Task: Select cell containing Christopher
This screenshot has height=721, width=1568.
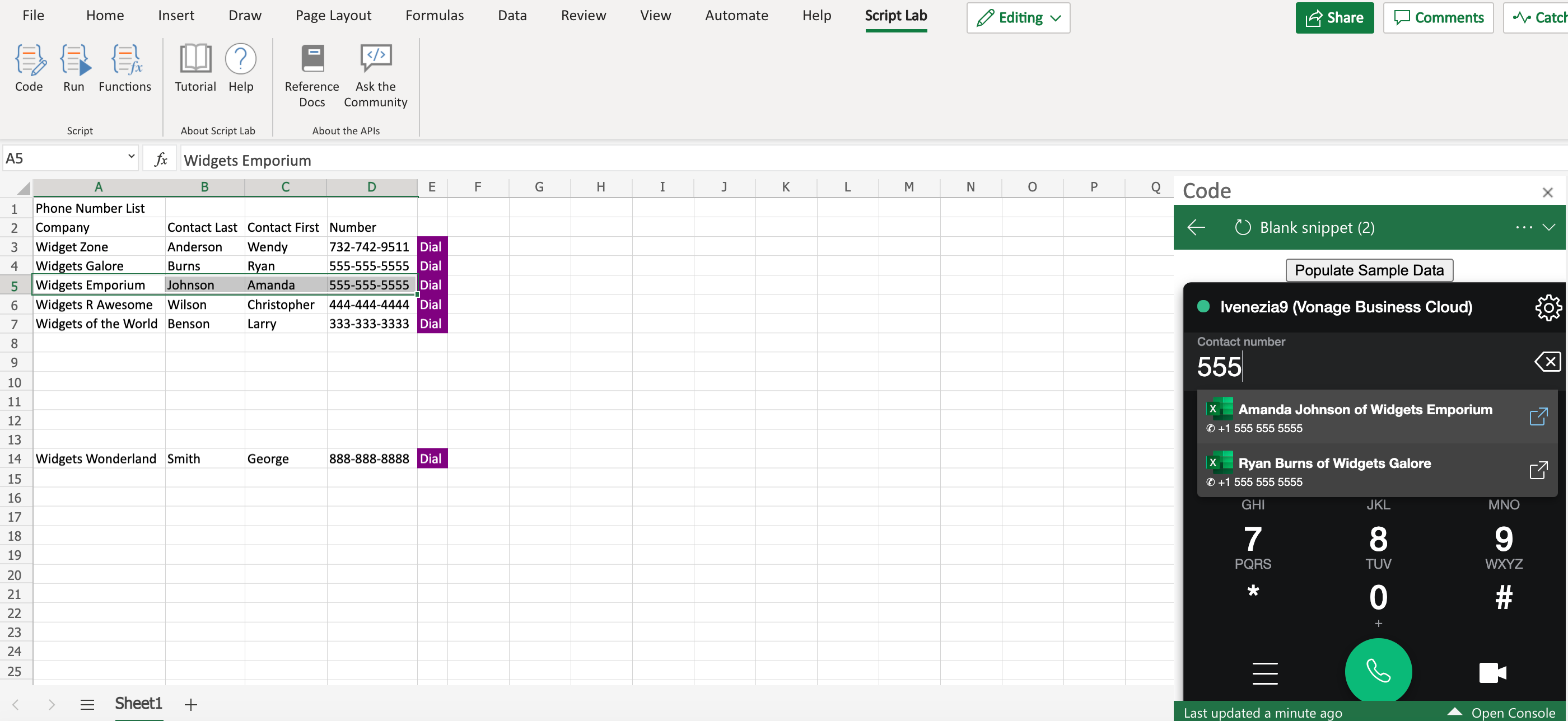Action: click(x=286, y=304)
